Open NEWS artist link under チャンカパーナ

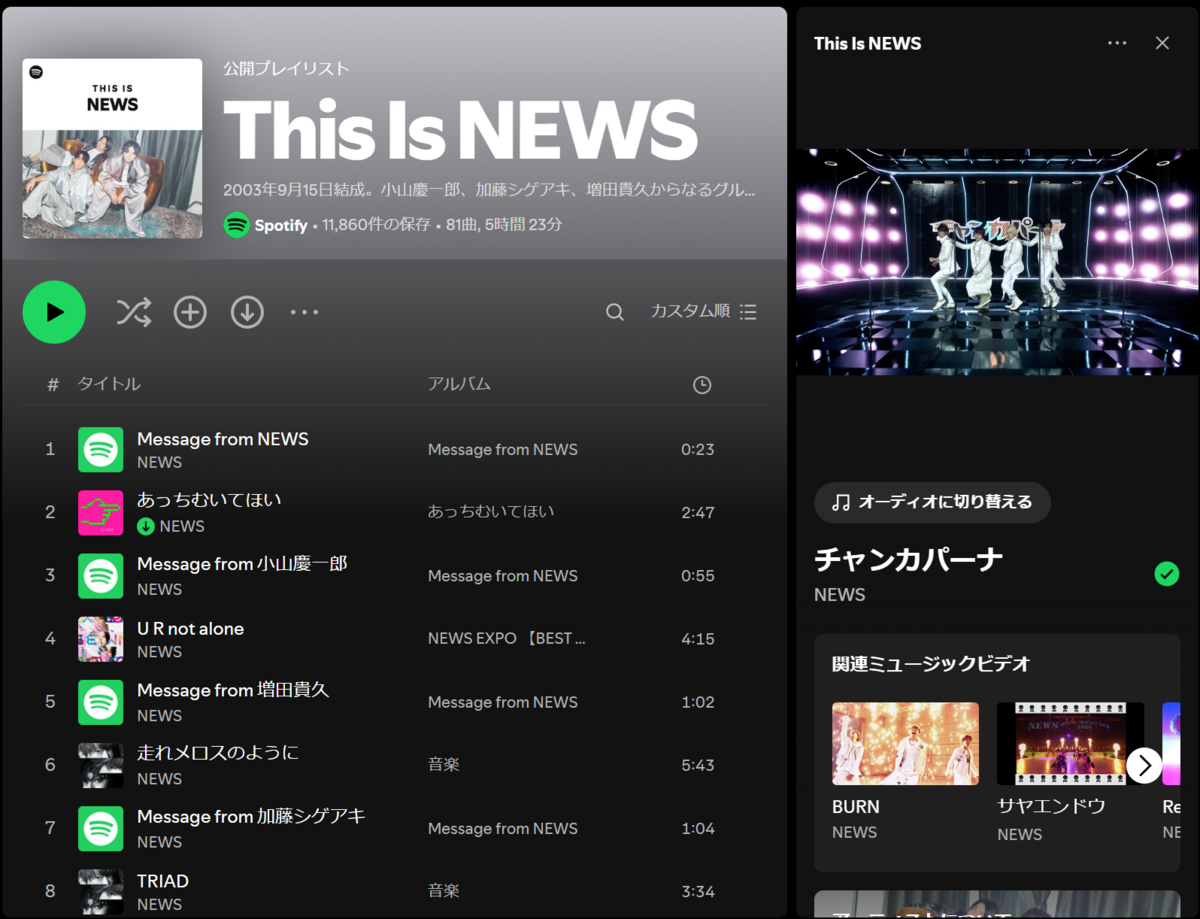click(840, 595)
